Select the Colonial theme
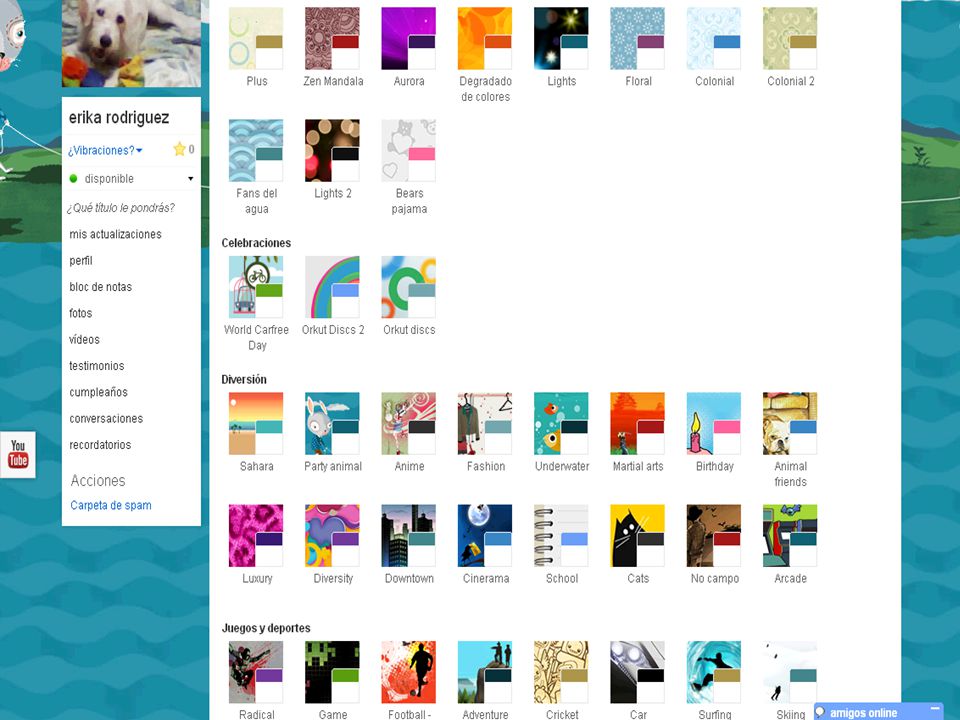 714,38
